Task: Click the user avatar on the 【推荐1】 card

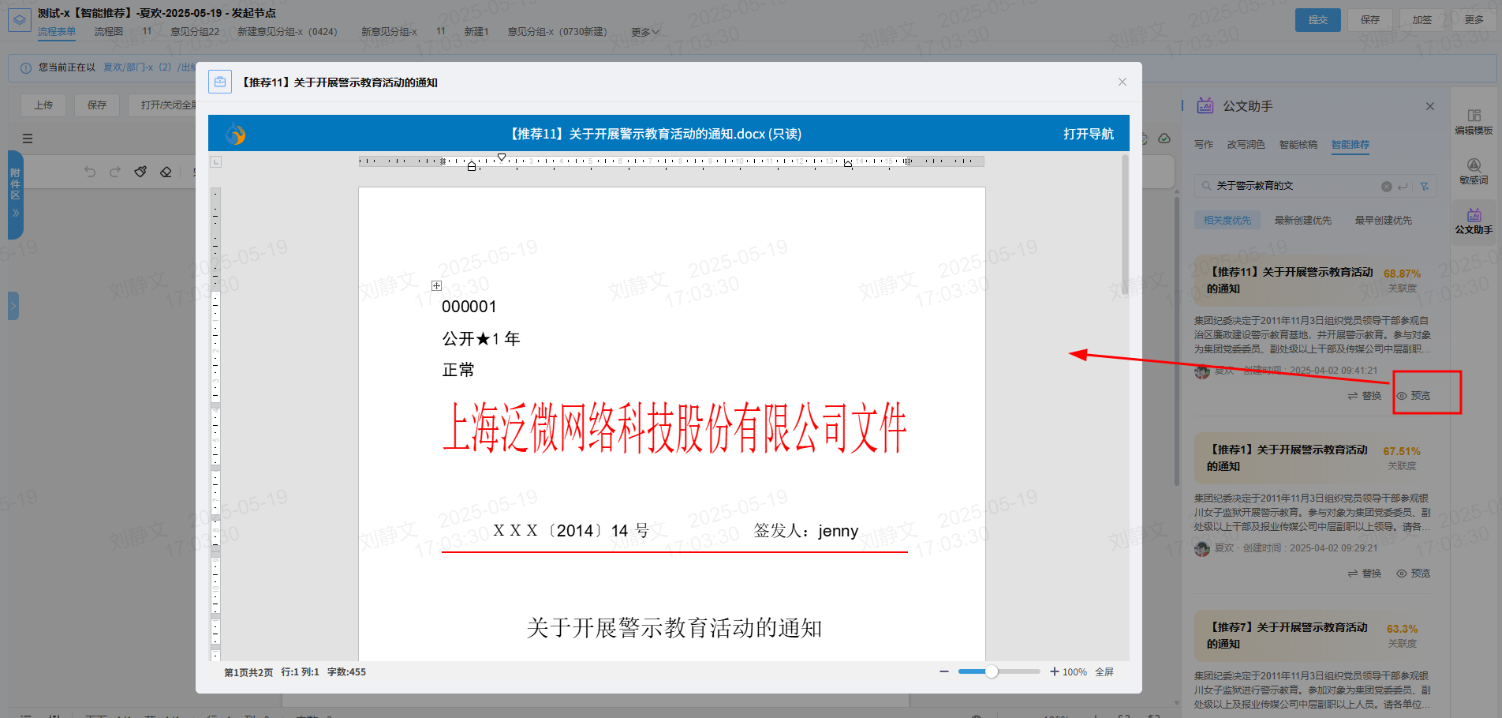Action: (x=1202, y=548)
